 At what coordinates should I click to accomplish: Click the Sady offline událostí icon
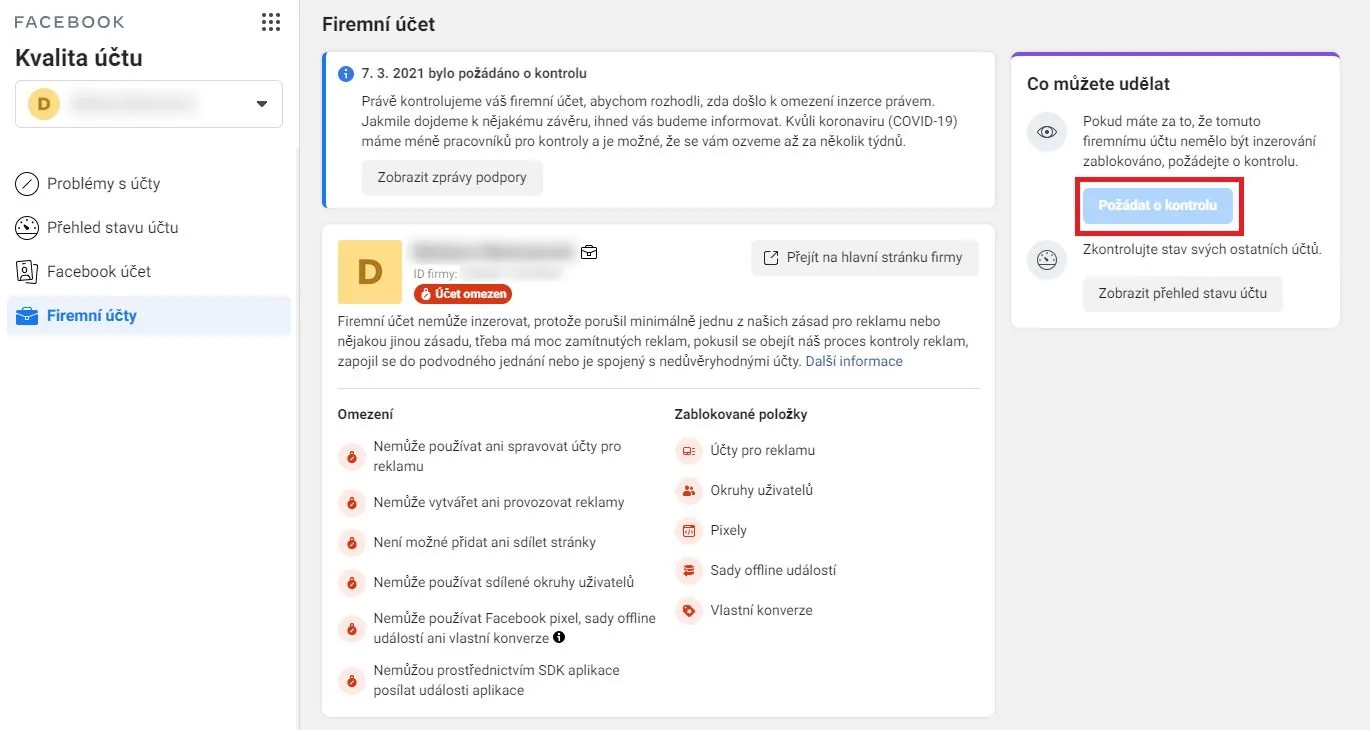coord(688,571)
